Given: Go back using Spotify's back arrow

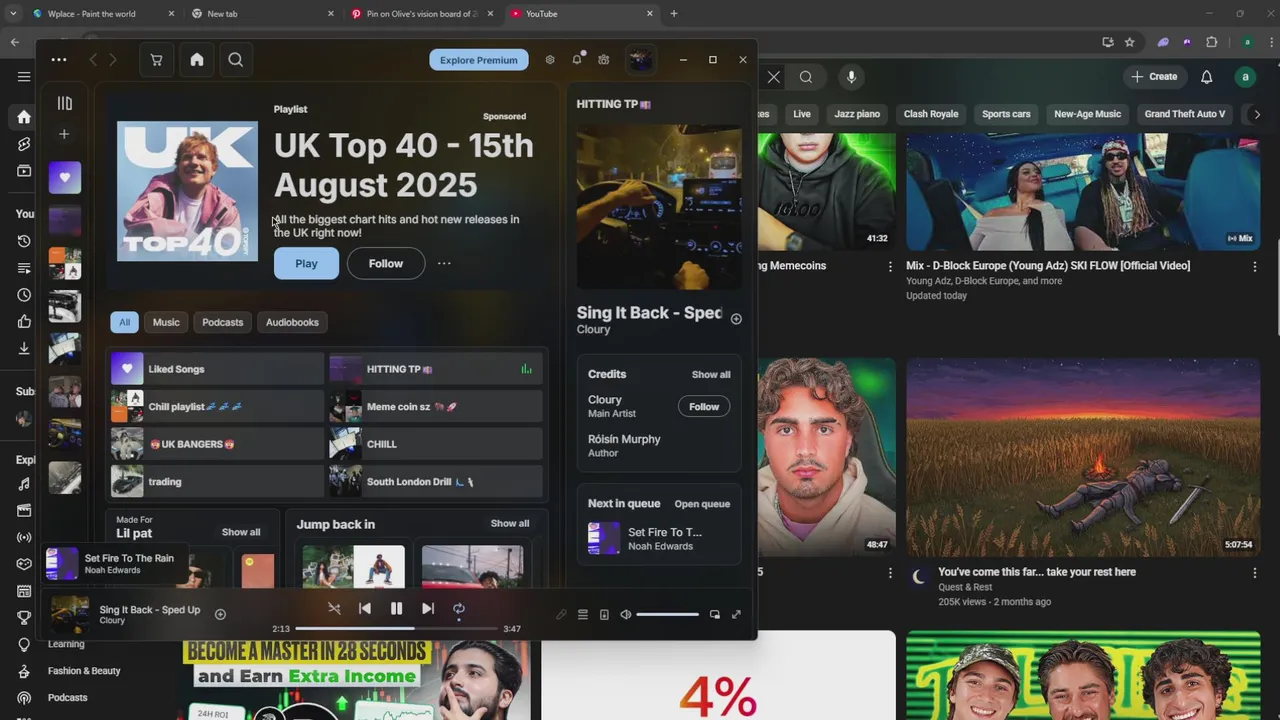Looking at the screenshot, I should tap(93, 60).
